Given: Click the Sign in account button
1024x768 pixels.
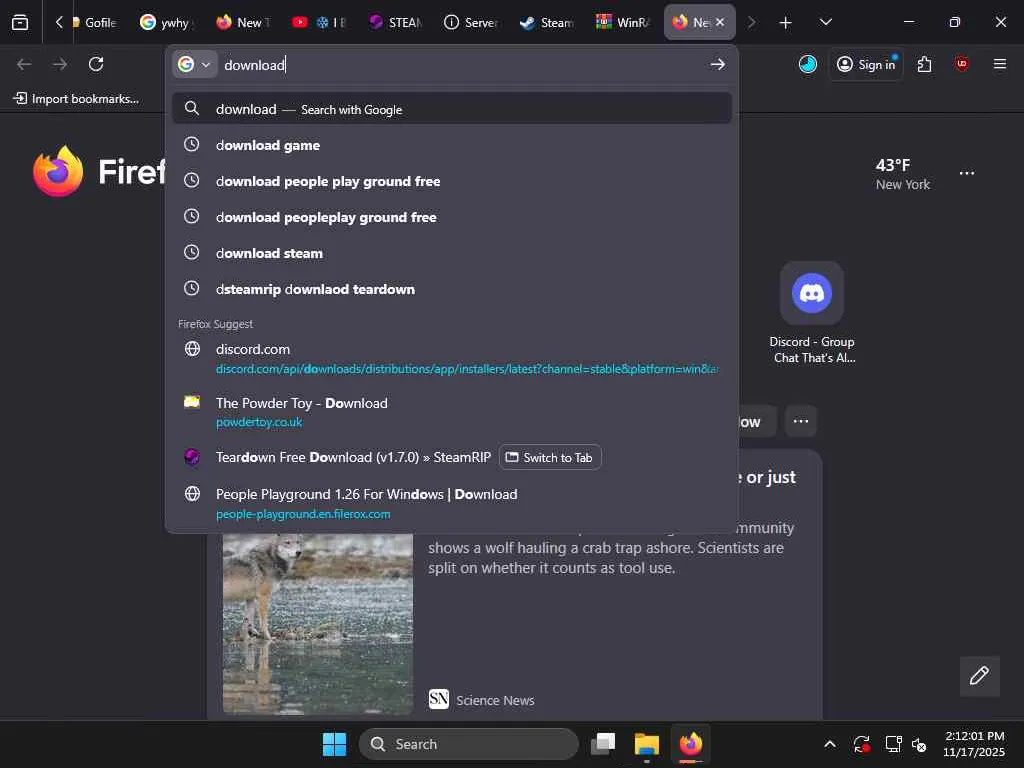Looking at the screenshot, I should (866, 64).
